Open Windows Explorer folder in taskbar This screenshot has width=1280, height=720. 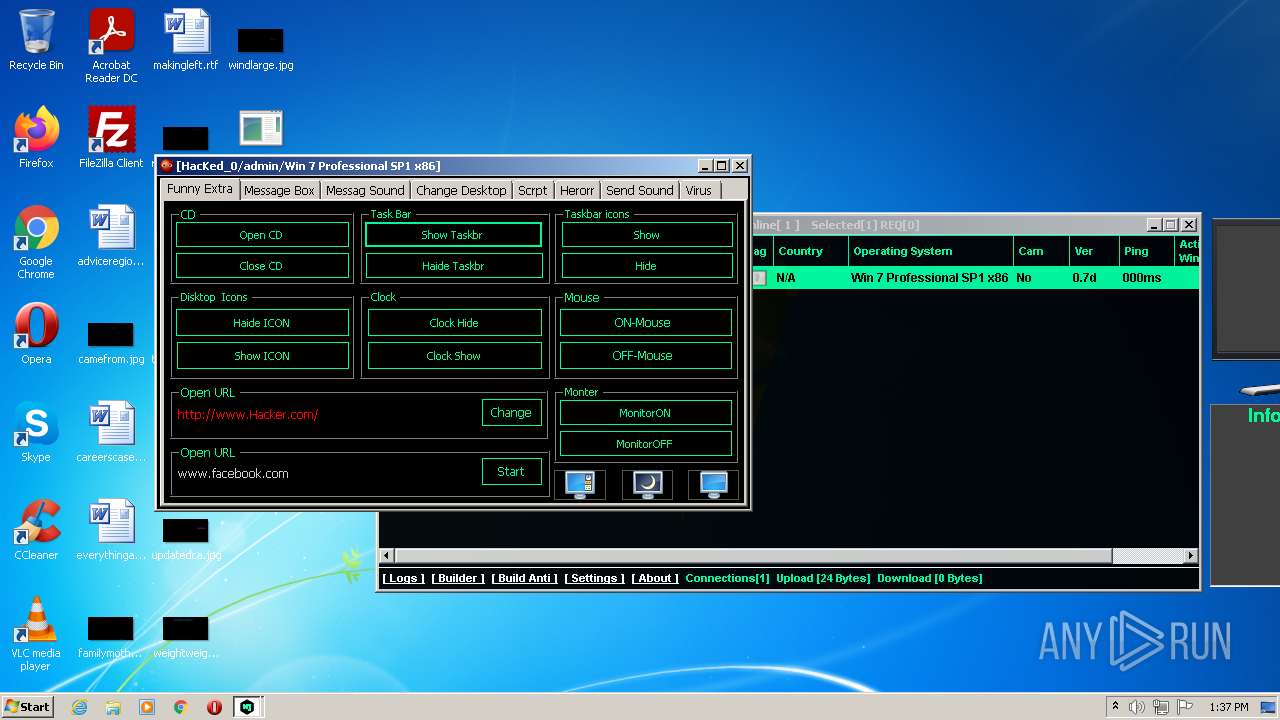[113, 707]
